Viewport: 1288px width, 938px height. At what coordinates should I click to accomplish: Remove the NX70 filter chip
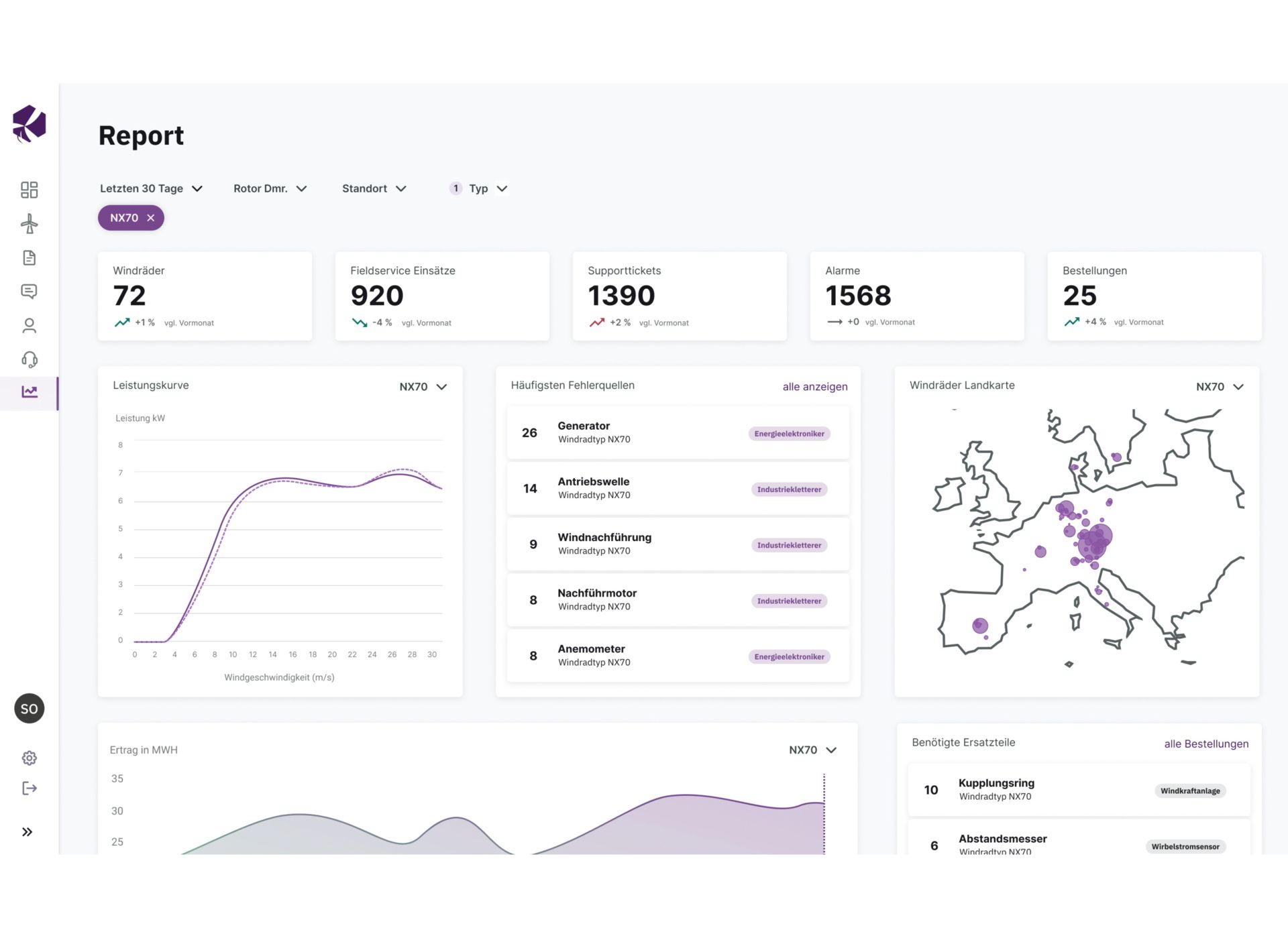pos(151,218)
